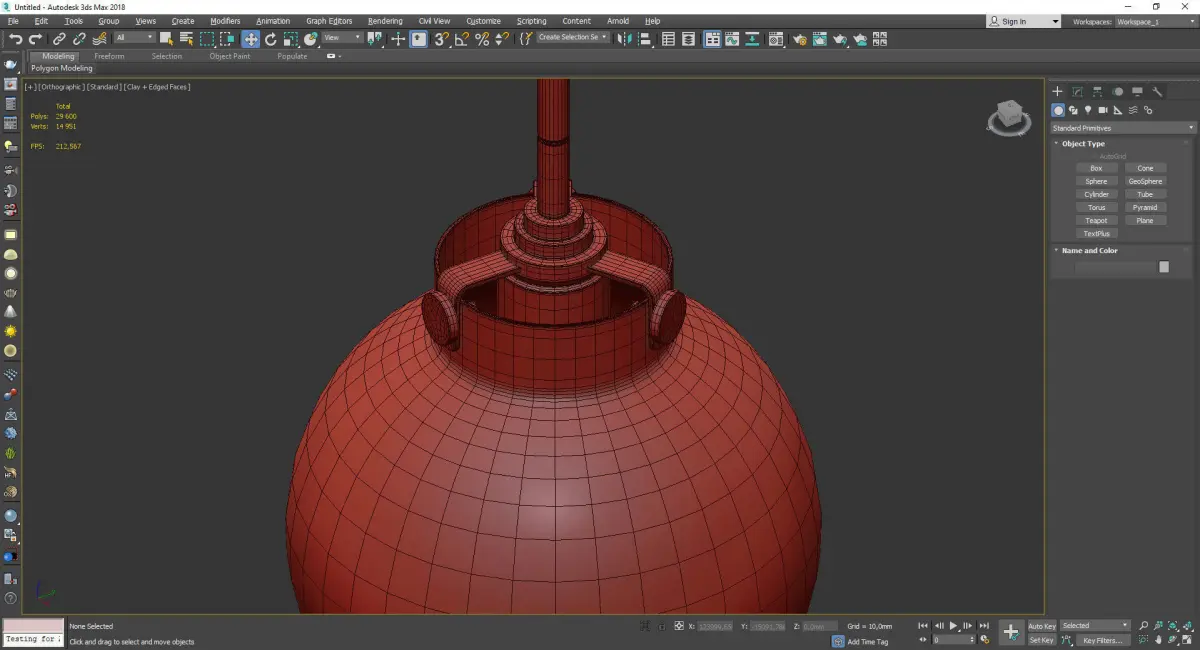The image size is (1200, 650).
Task: Open the Sign In dropdown
Action: (1023, 21)
